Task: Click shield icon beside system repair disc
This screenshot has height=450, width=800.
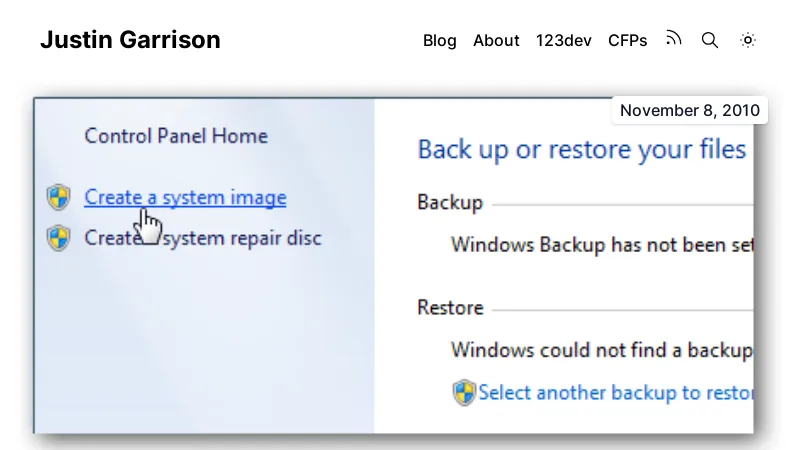Action: coord(59,238)
